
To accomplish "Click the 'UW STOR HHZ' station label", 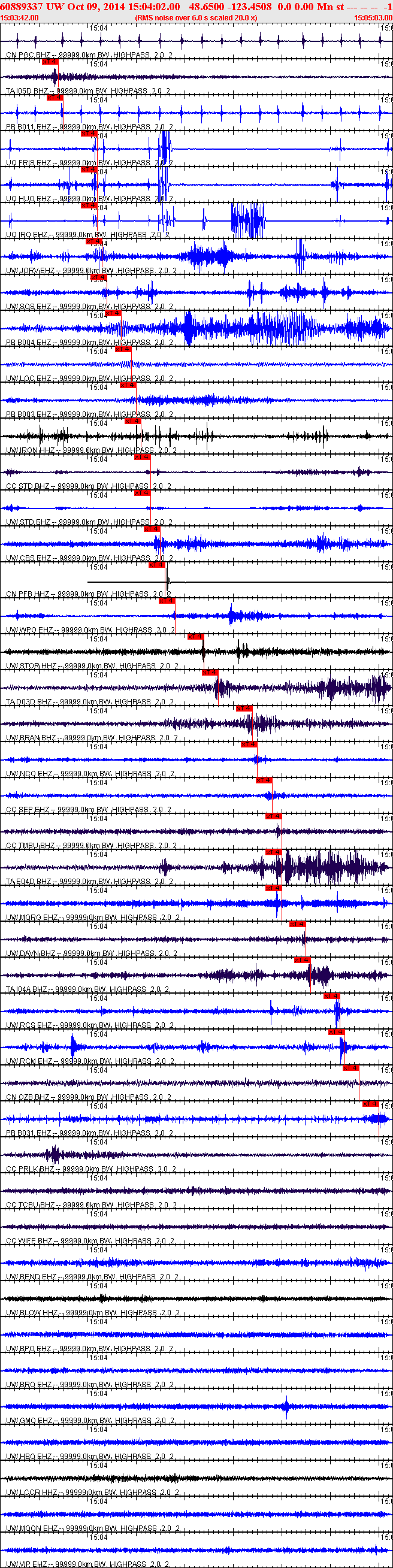I will pyautogui.click(x=31, y=666).
